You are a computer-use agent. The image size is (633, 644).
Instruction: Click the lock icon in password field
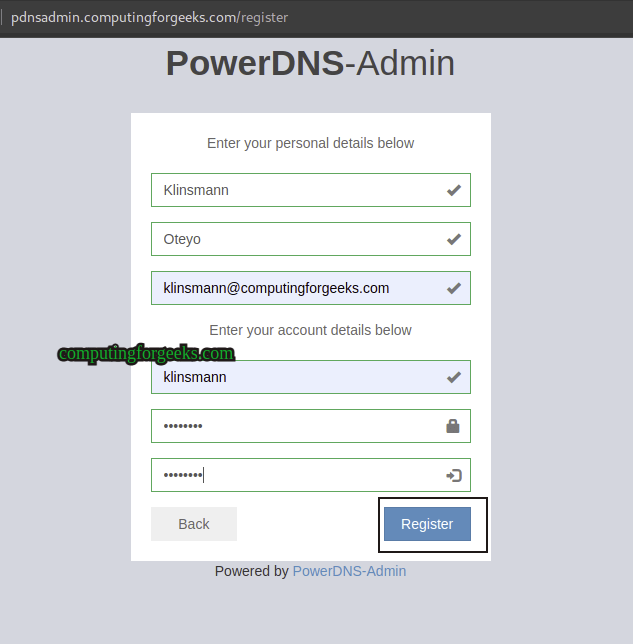pyautogui.click(x=453, y=426)
